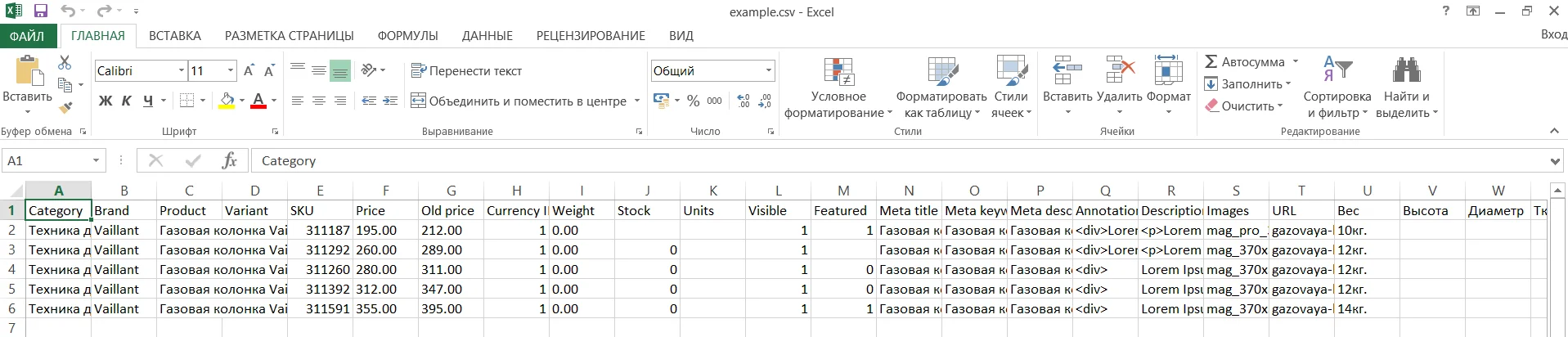
Task: Toggle bold Ж formatting
Action: (106, 101)
